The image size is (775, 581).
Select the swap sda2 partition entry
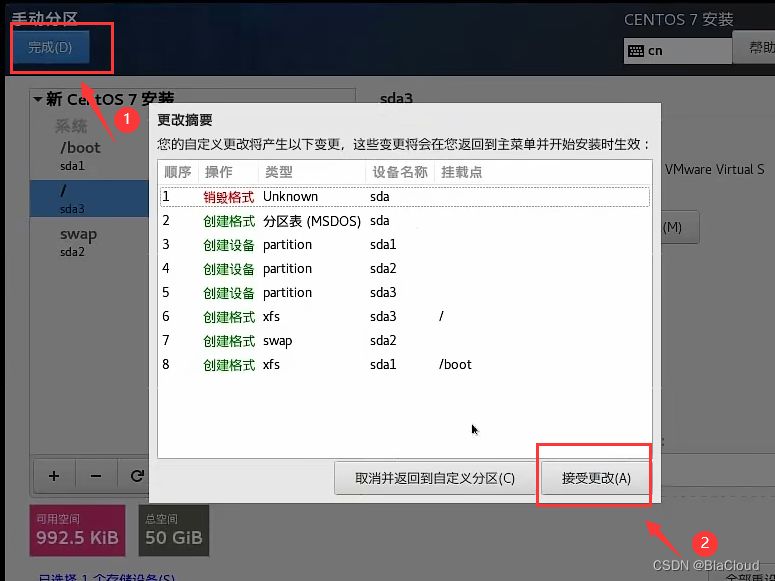click(x=89, y=242)
